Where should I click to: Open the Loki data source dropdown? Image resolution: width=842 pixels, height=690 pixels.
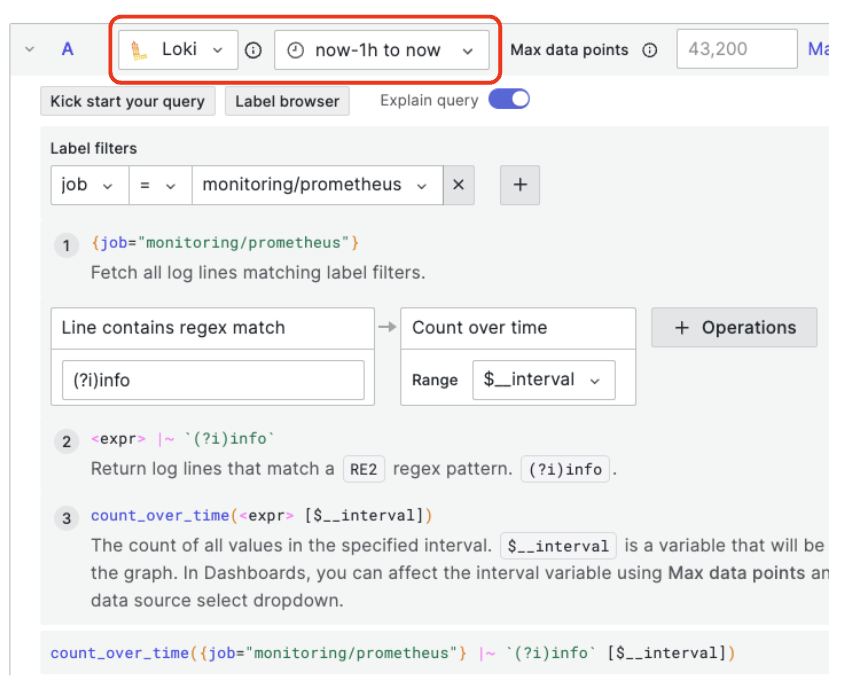(178, 50)
